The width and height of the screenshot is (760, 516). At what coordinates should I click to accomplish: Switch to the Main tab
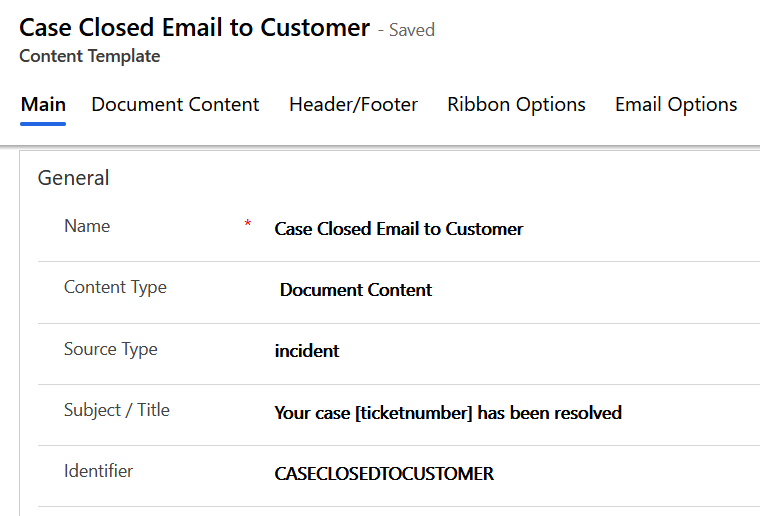coord(43,105)
